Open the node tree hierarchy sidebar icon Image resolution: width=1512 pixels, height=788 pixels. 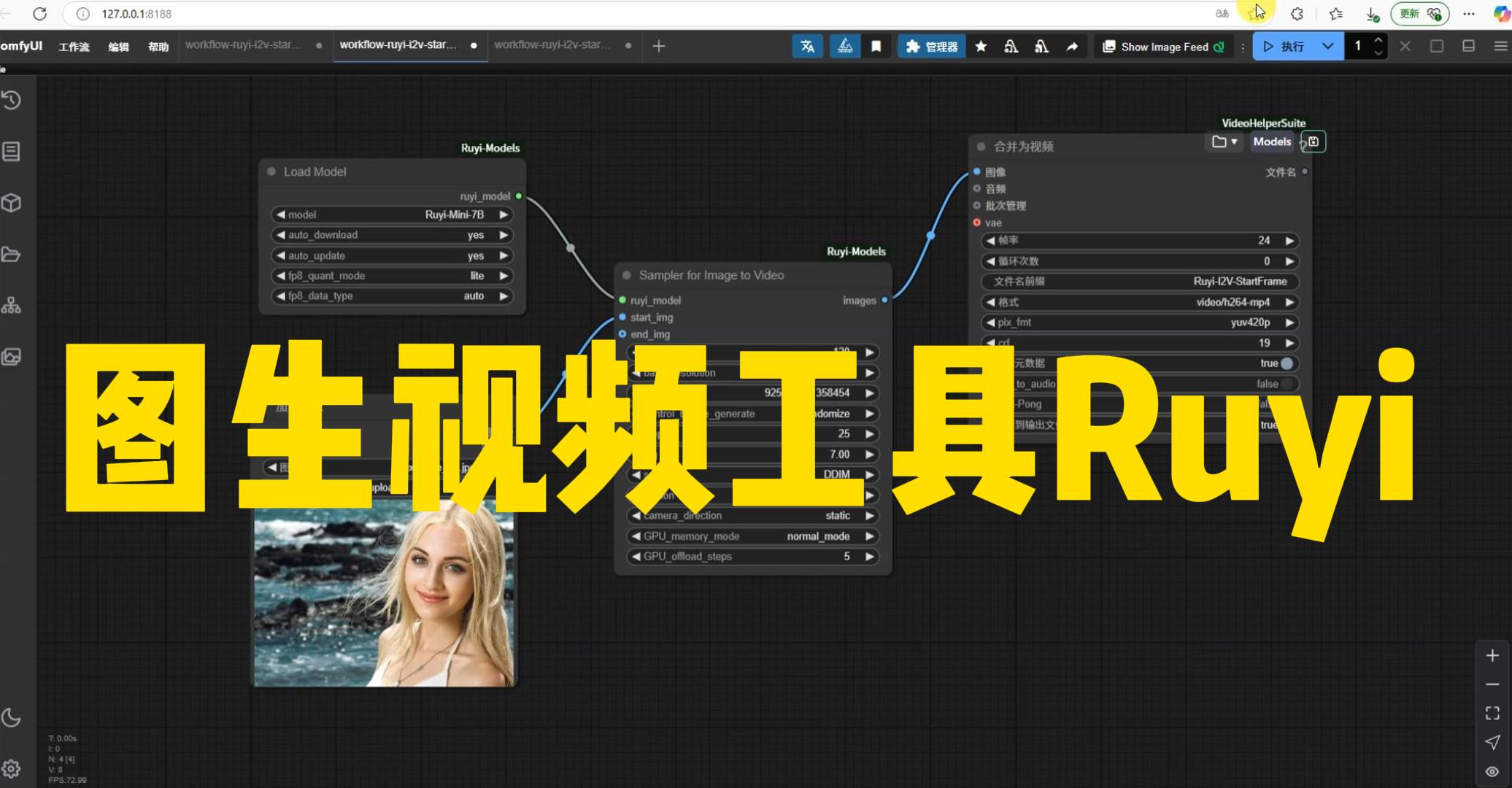coord(12,305)
